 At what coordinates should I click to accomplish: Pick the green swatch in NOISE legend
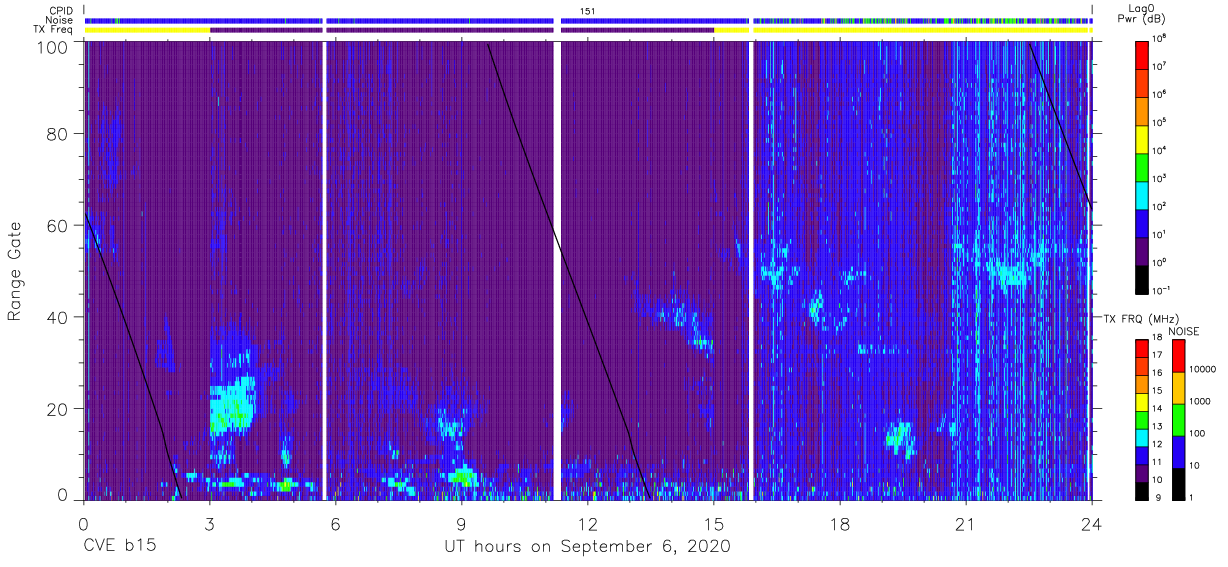[x=1178, y=419]
